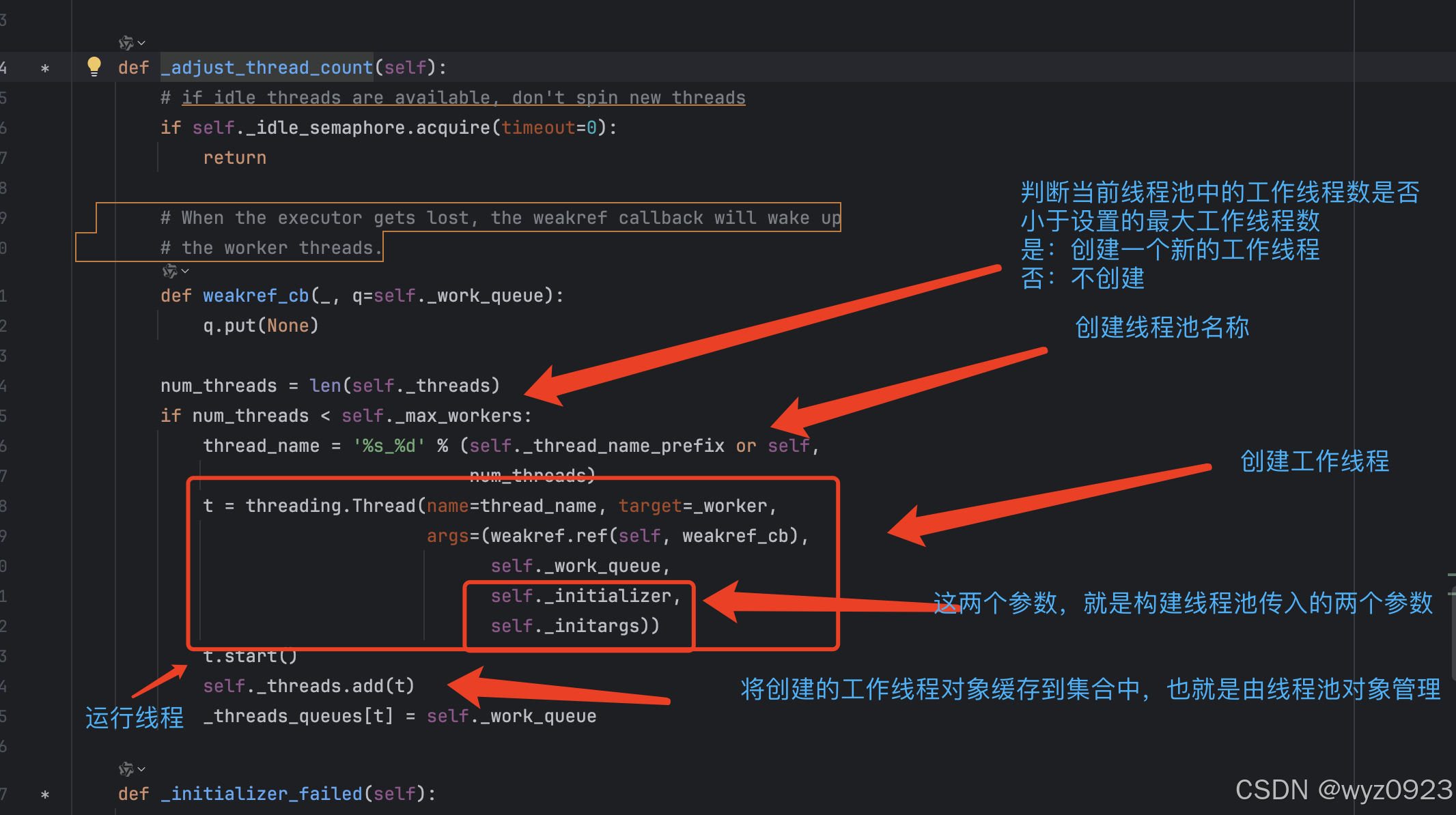Click the _initializer_failed function name
The width and height of the screenshot is (1456, 815).
click(x=262, y=794)
